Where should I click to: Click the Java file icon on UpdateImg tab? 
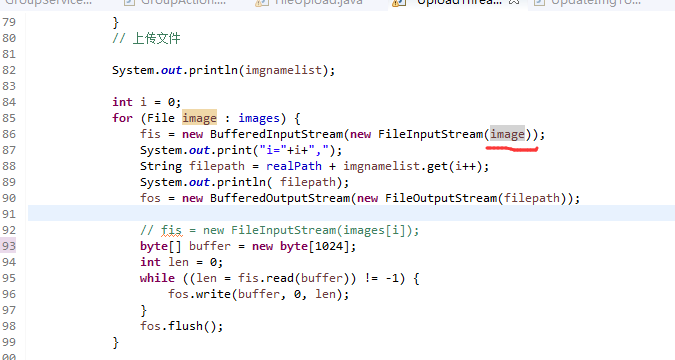[539, 3]
